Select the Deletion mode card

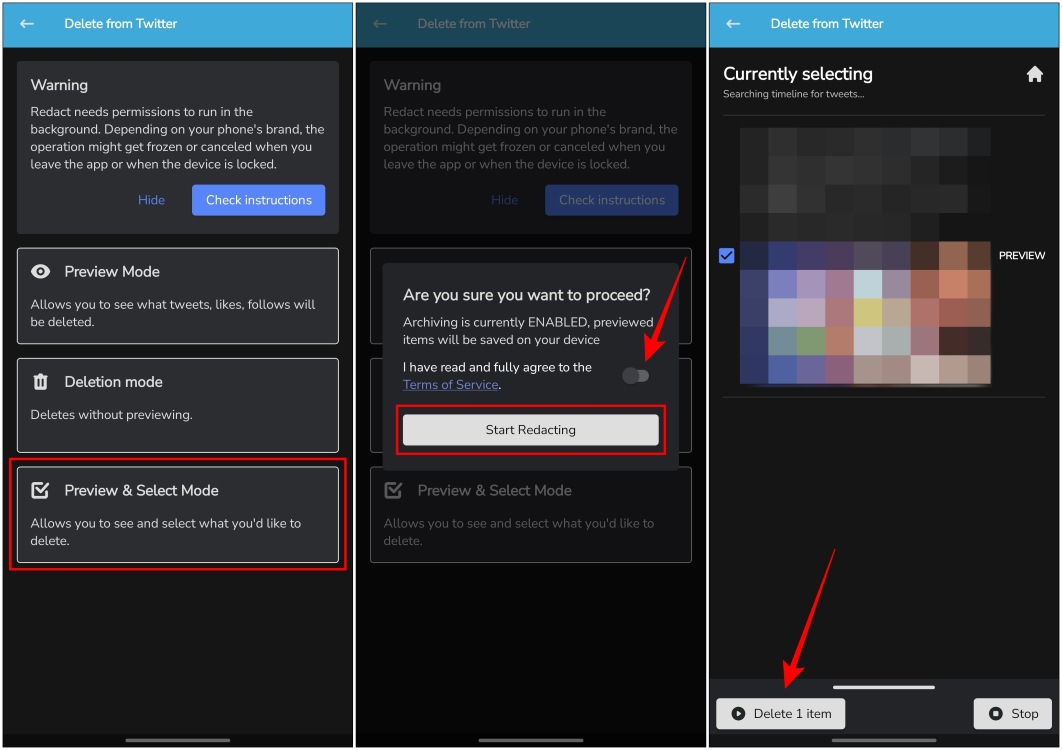pos(178,404)
